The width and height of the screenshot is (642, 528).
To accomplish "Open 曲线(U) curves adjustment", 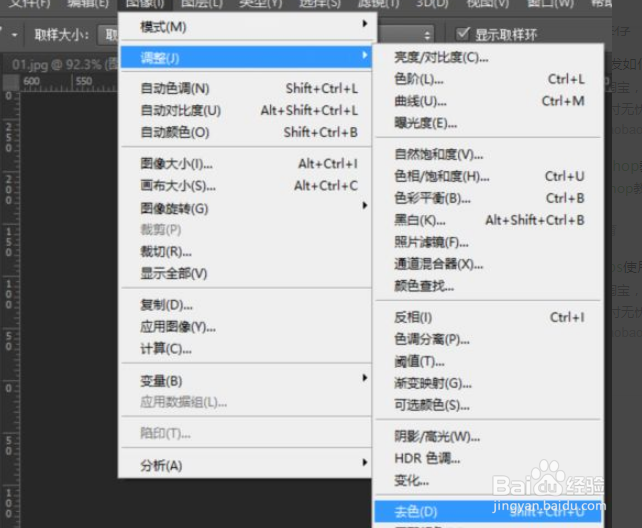I will click(x=489, y=101).
